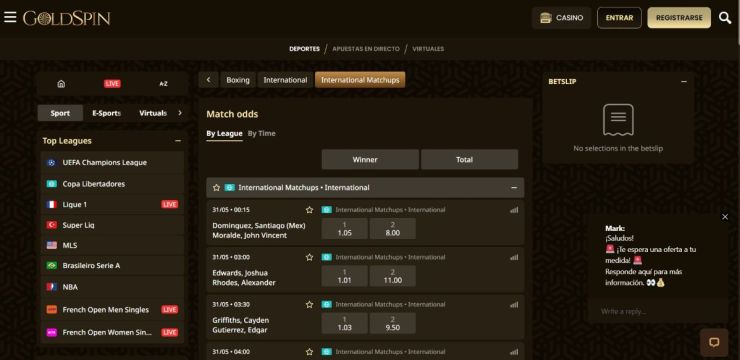Click the France flag for Ligue 1
The width and height of the screenshot is (740, 360).
click(51, 204)
